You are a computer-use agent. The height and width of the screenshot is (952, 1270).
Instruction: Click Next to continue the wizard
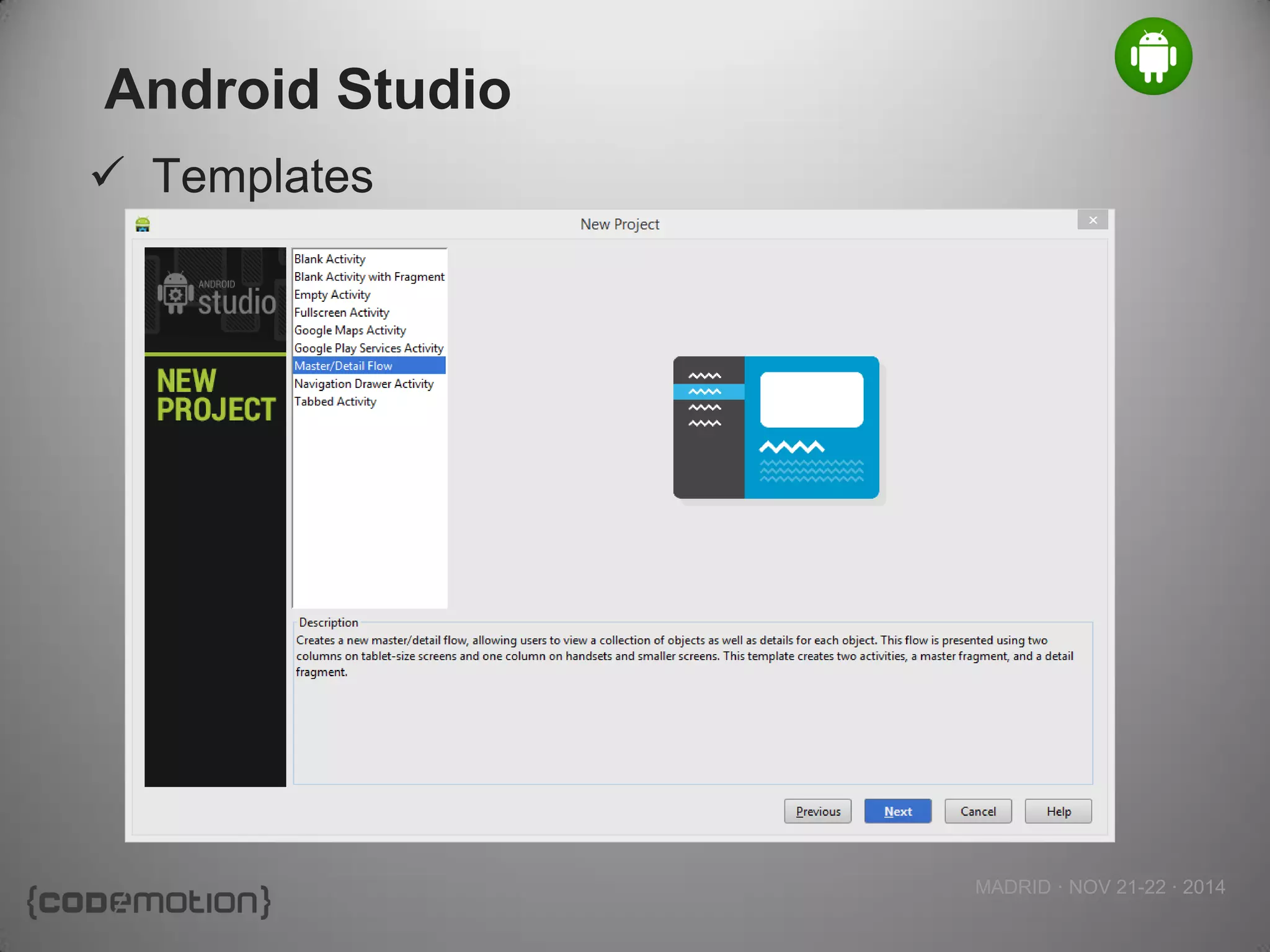(898, 811)
